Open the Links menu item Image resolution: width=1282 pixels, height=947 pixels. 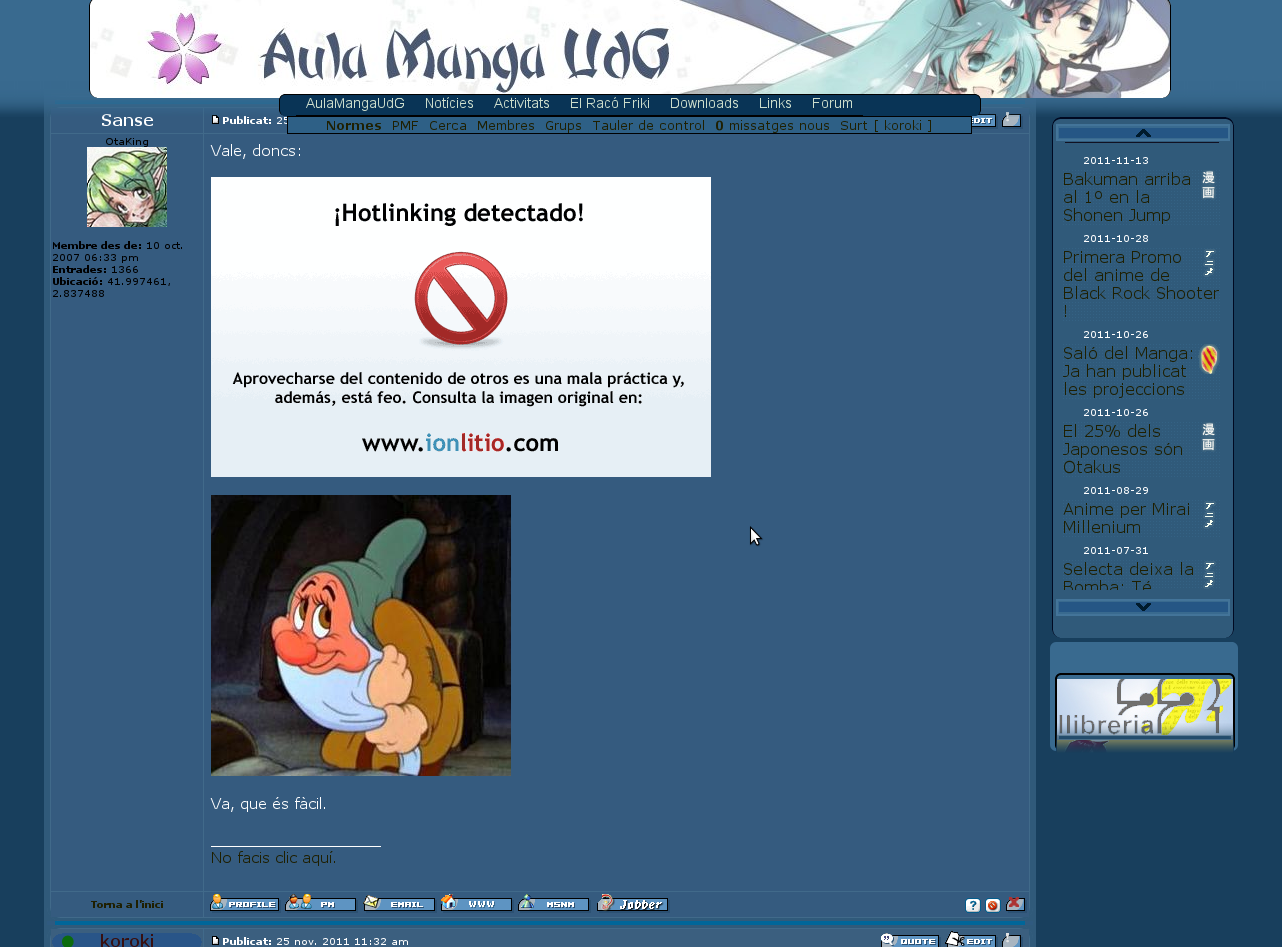pos(775,103)
